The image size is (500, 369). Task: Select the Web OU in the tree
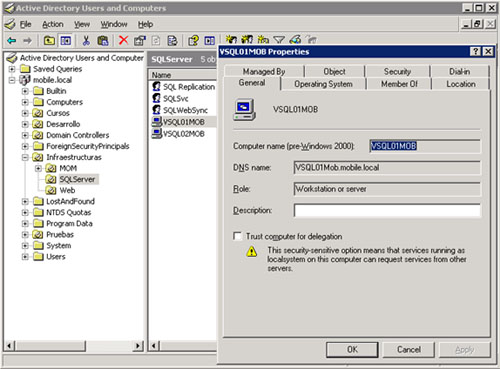[67, 190]
